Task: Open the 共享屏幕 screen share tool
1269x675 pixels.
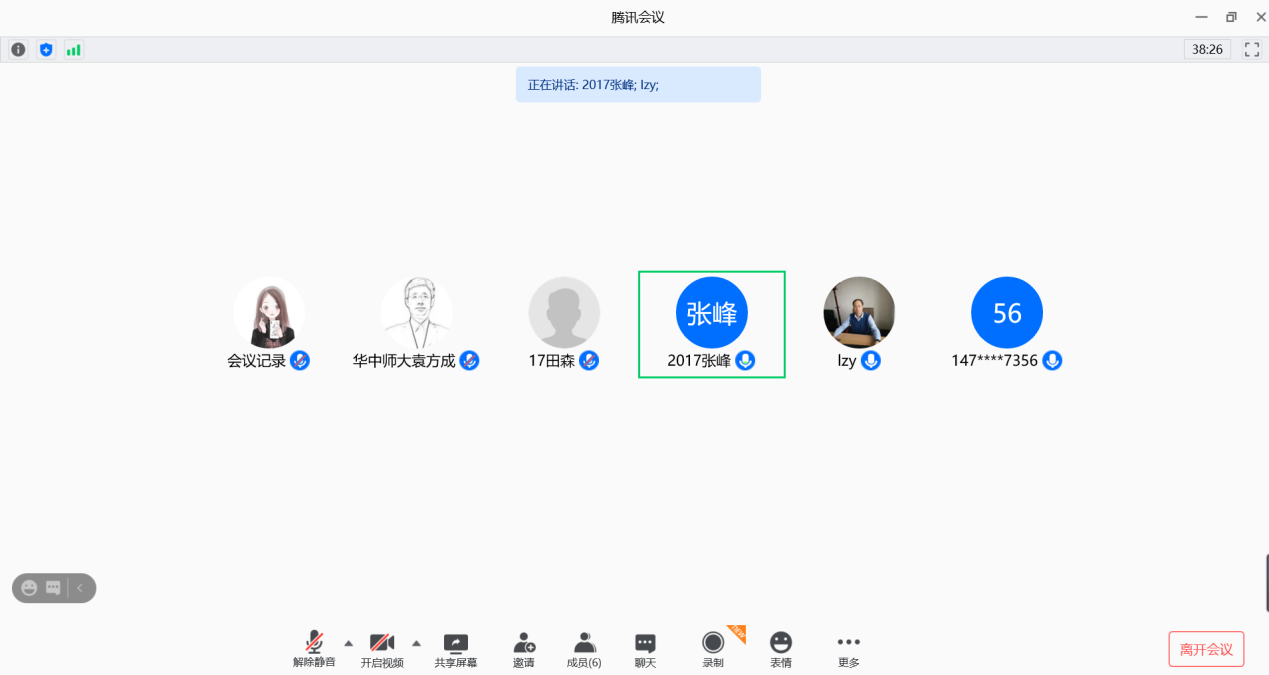Action: (455, 649)
